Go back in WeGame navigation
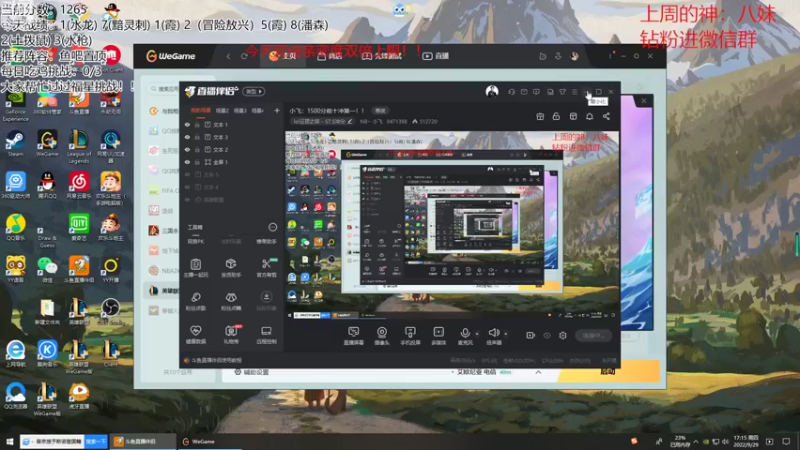Screen dimensions: 800x450 229,56
